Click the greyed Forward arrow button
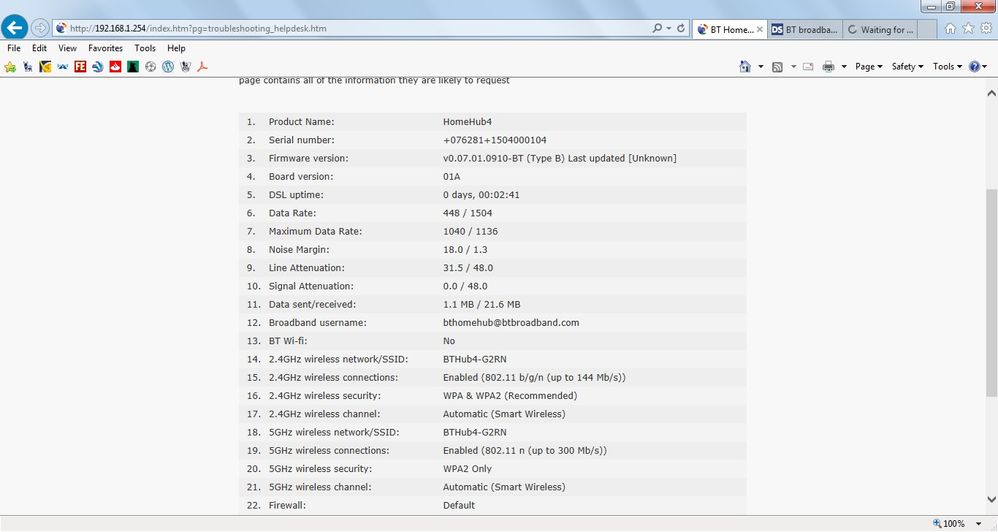 click(x=39, y=28)
